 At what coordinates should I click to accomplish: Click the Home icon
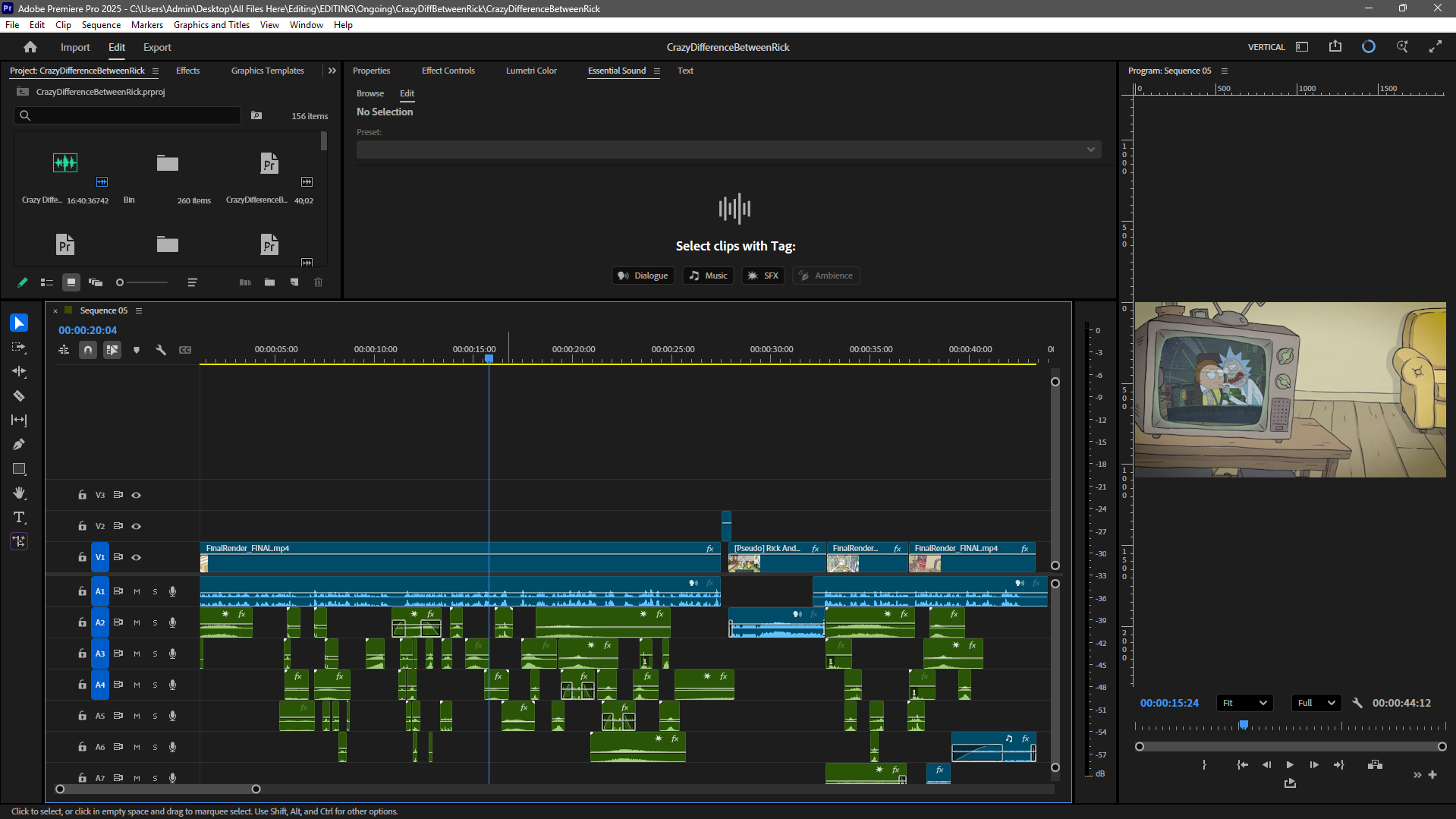[30, 47]
